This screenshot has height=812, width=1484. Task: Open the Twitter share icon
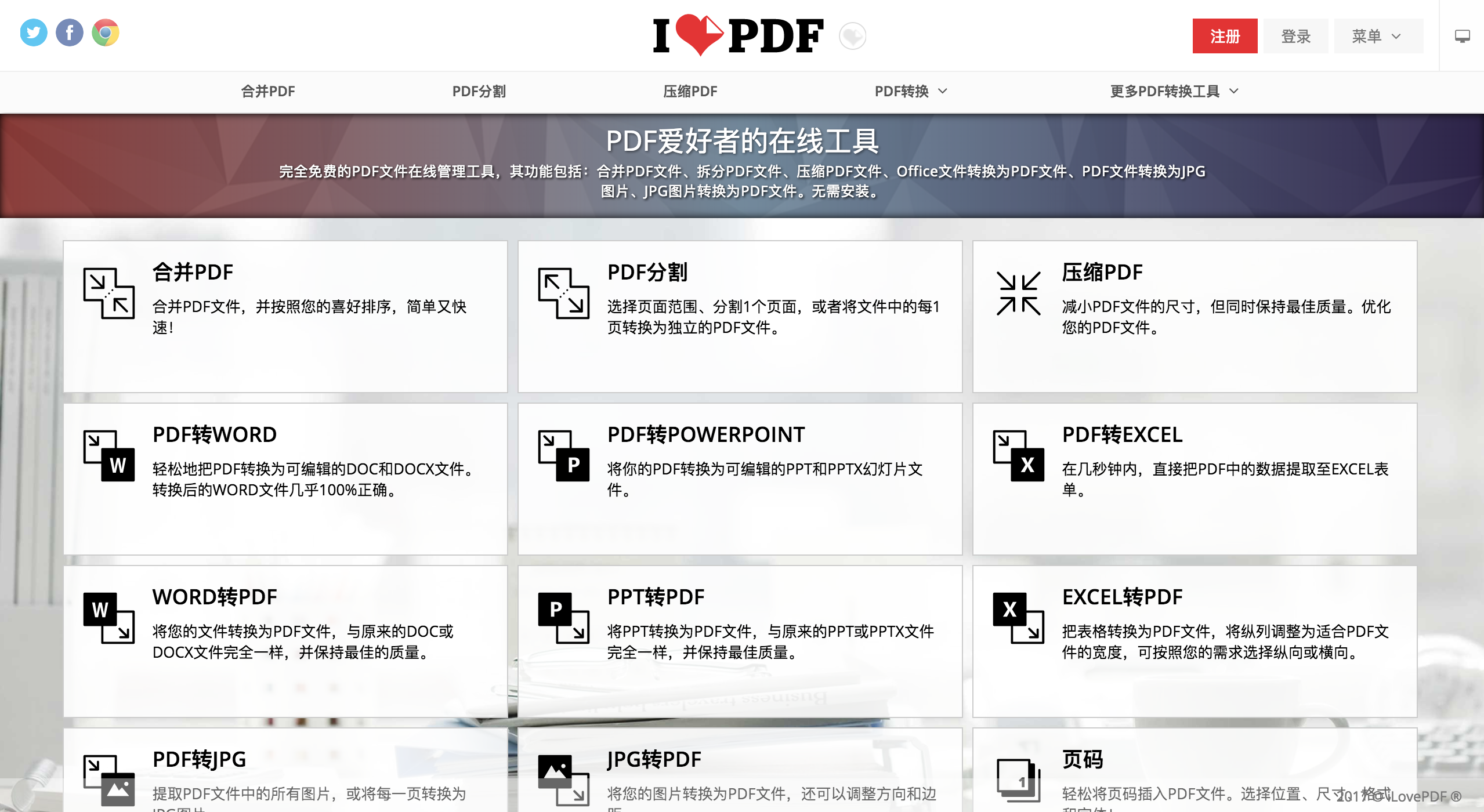coord(34,32)
